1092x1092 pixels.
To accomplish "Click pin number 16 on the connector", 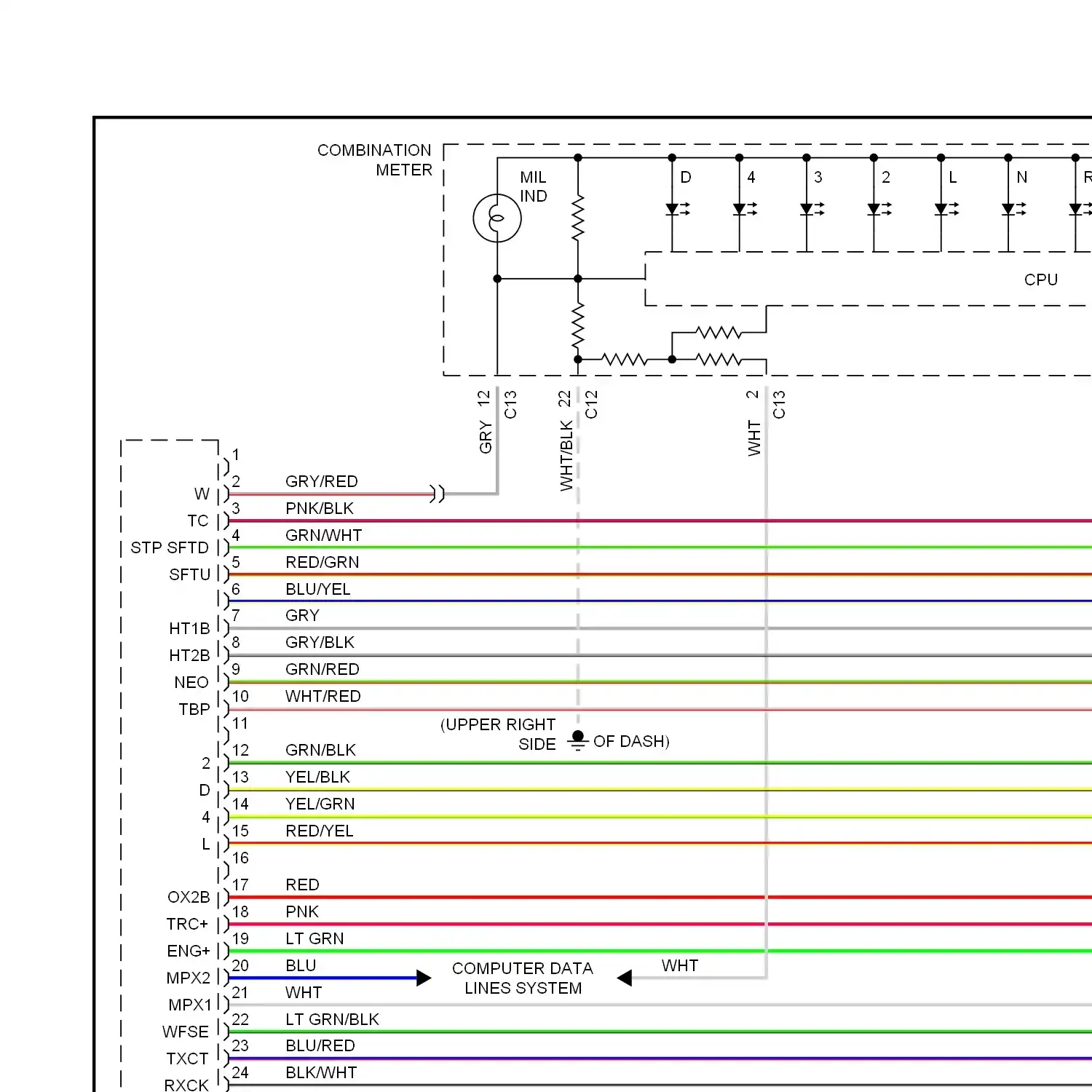I will click(240, 858).
